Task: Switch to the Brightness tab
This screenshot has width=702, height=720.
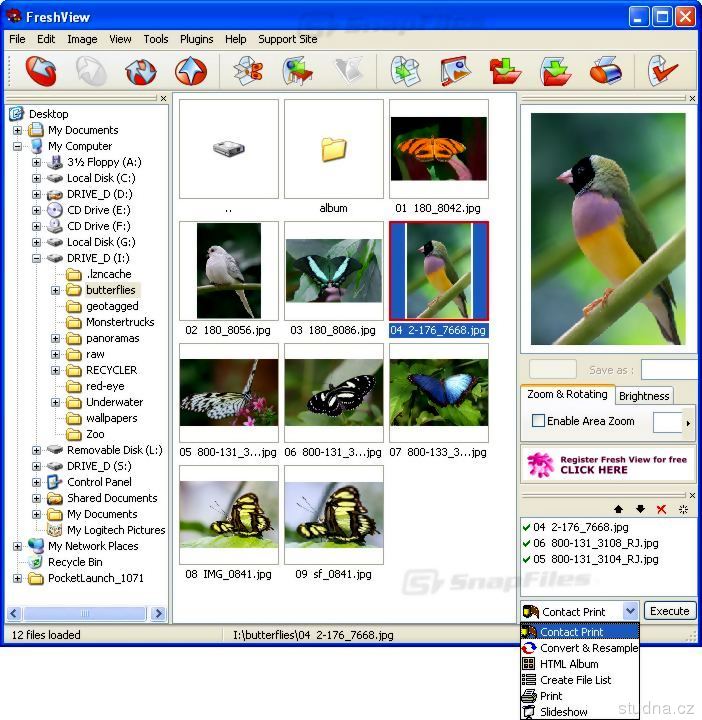Action: click(644, 396)
